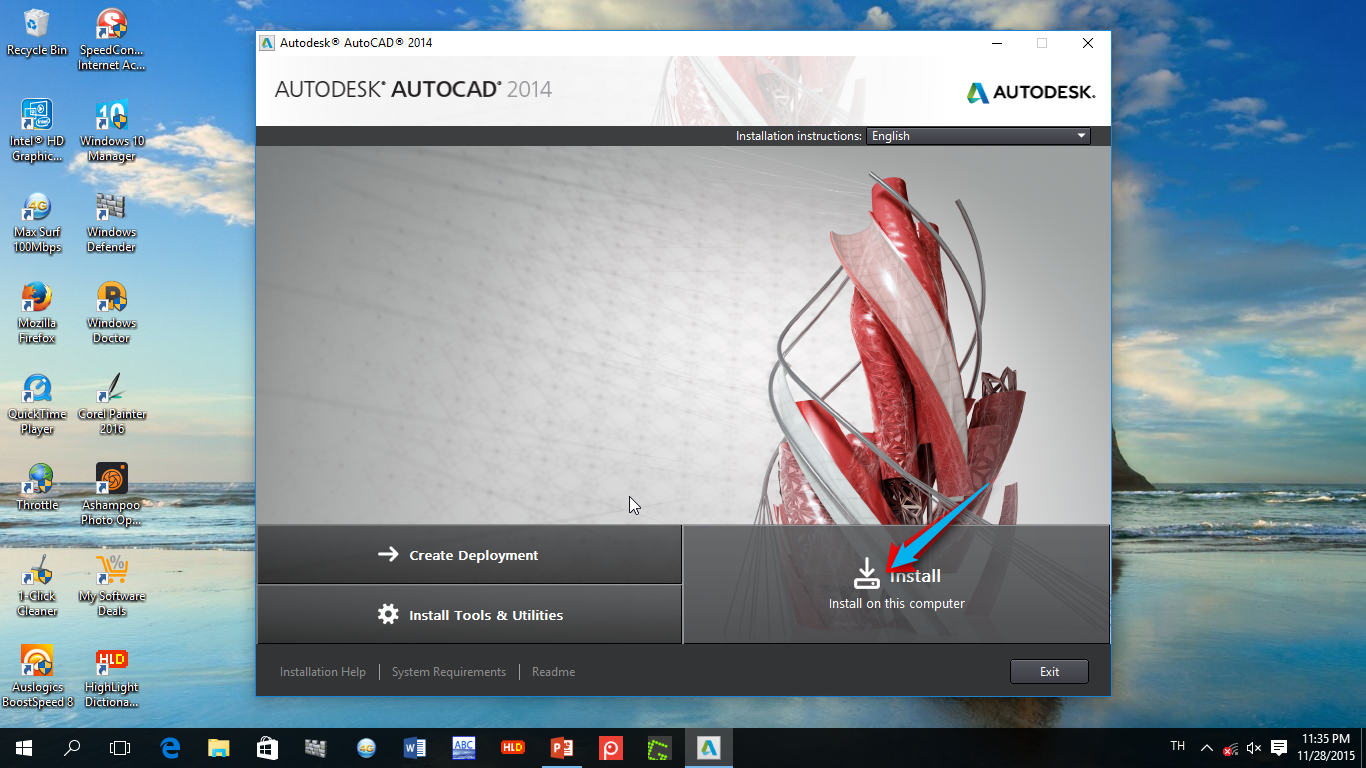Image resolution: width=1366 pixels, height=768 pixels.
Task: Open the Installation Help link
Action: coord(323,672)
